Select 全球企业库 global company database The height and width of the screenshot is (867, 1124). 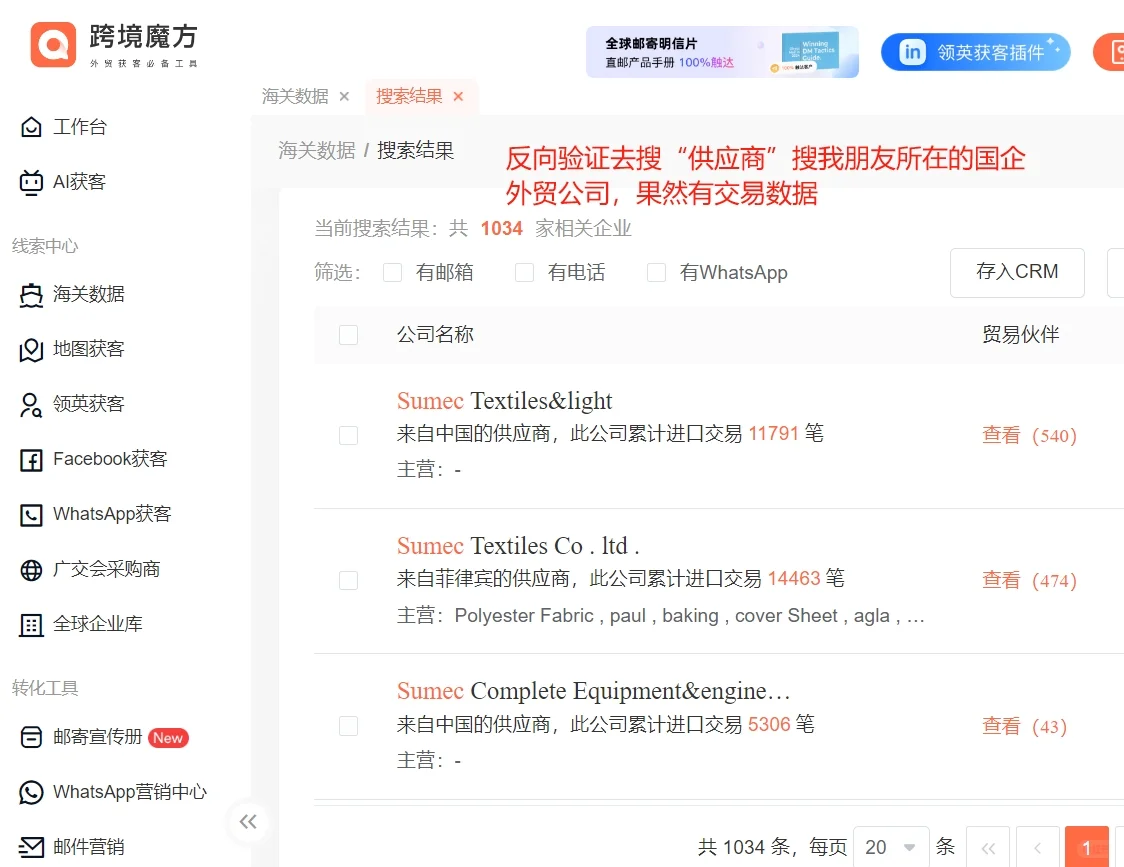click(x=87, y=624)
